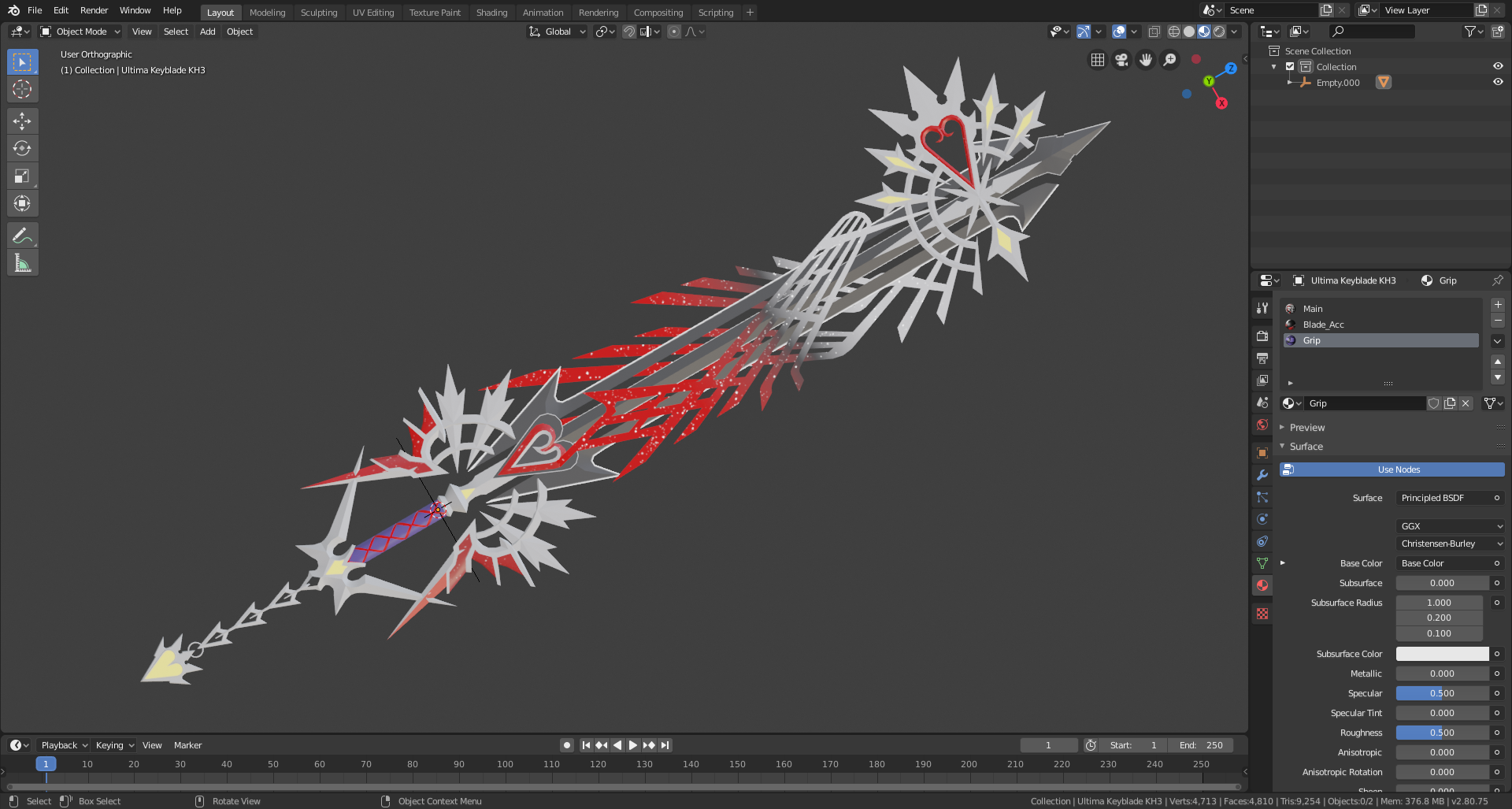The height and width of the screenshot is (809, 1512).
Task: Open the Object properties tab
Action: [1262, 453]
